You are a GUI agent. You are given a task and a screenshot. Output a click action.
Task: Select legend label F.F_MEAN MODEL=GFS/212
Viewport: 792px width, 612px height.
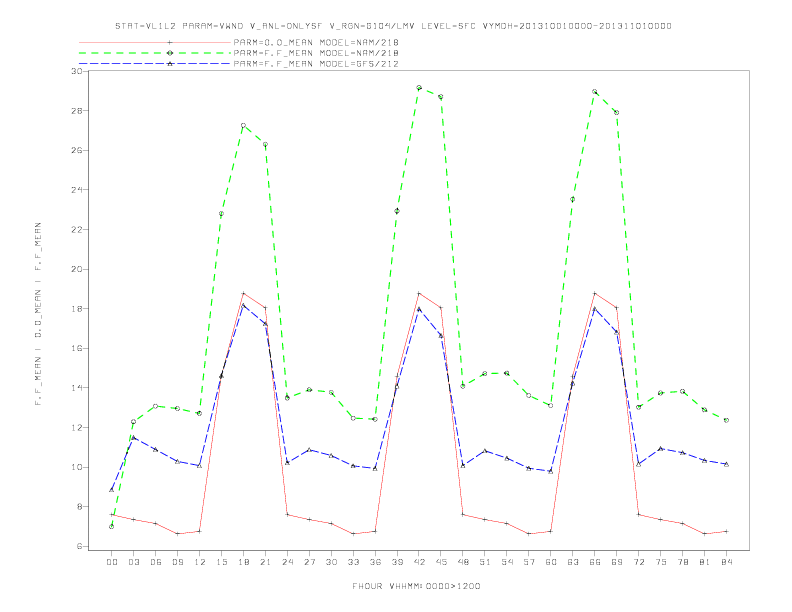[x=316, y=64]
